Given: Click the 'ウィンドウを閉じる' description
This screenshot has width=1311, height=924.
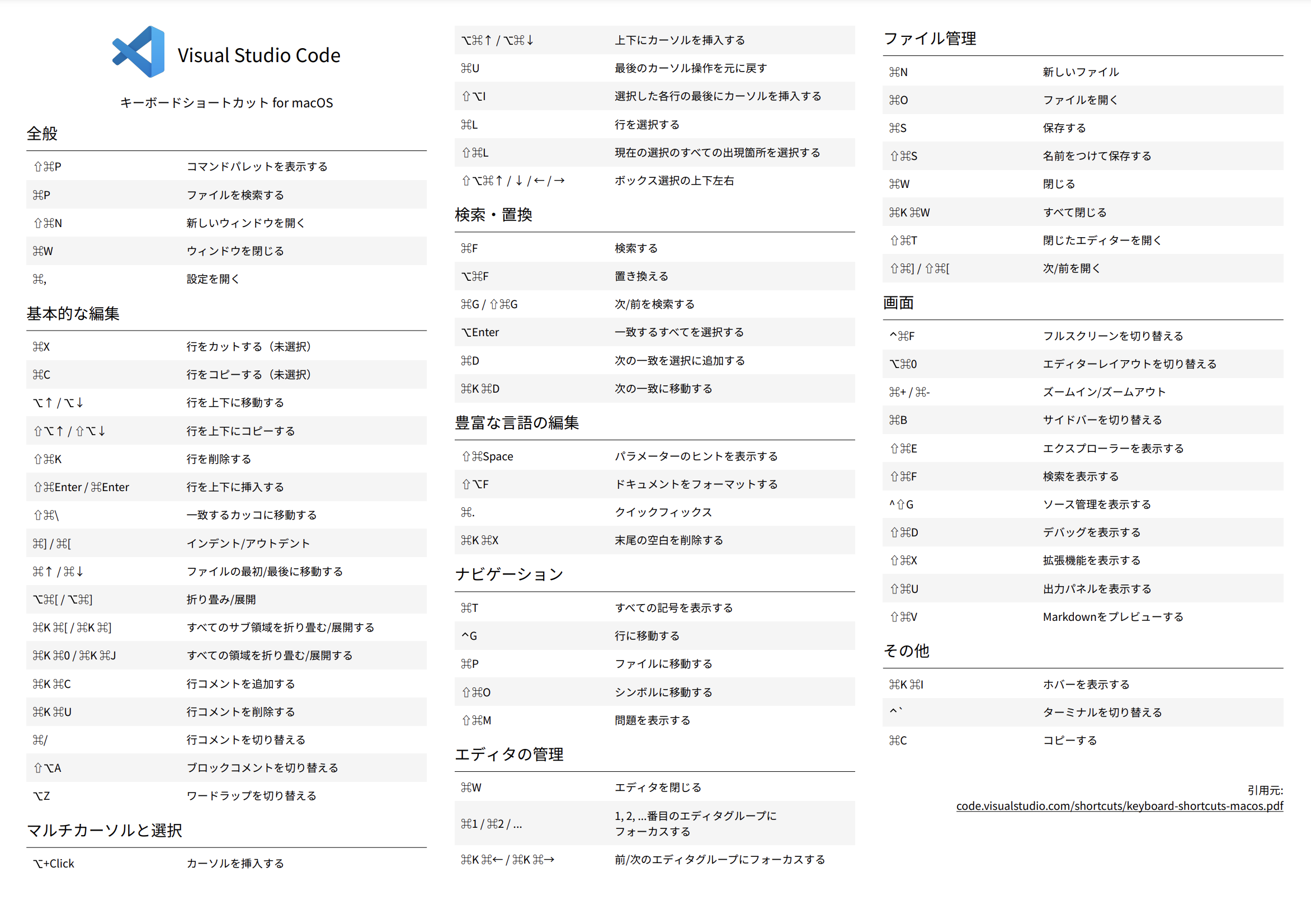Looking at the screenshot, I should [235, 251].
